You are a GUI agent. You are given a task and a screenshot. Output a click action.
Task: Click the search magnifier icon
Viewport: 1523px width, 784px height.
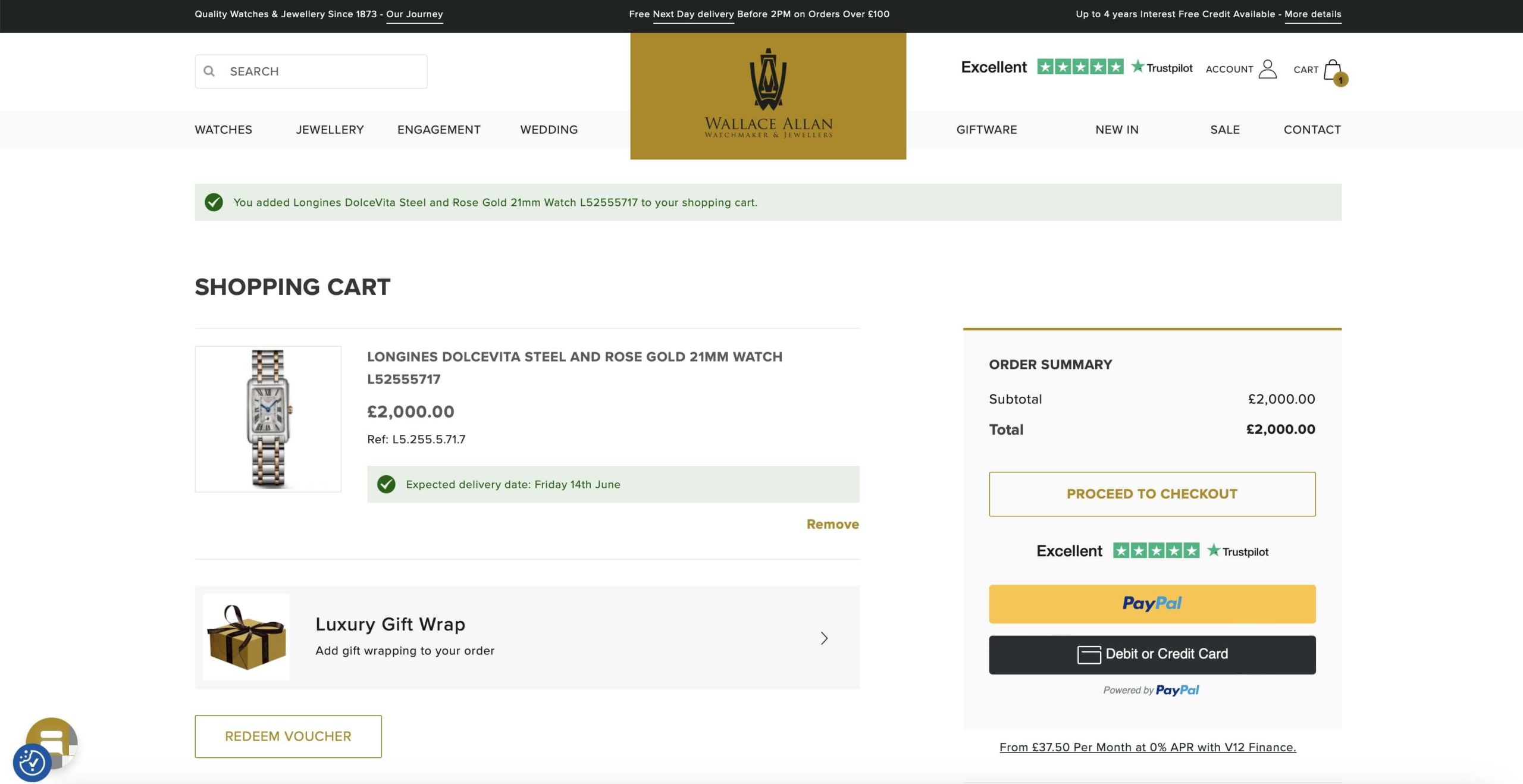(x=209, y=71)
